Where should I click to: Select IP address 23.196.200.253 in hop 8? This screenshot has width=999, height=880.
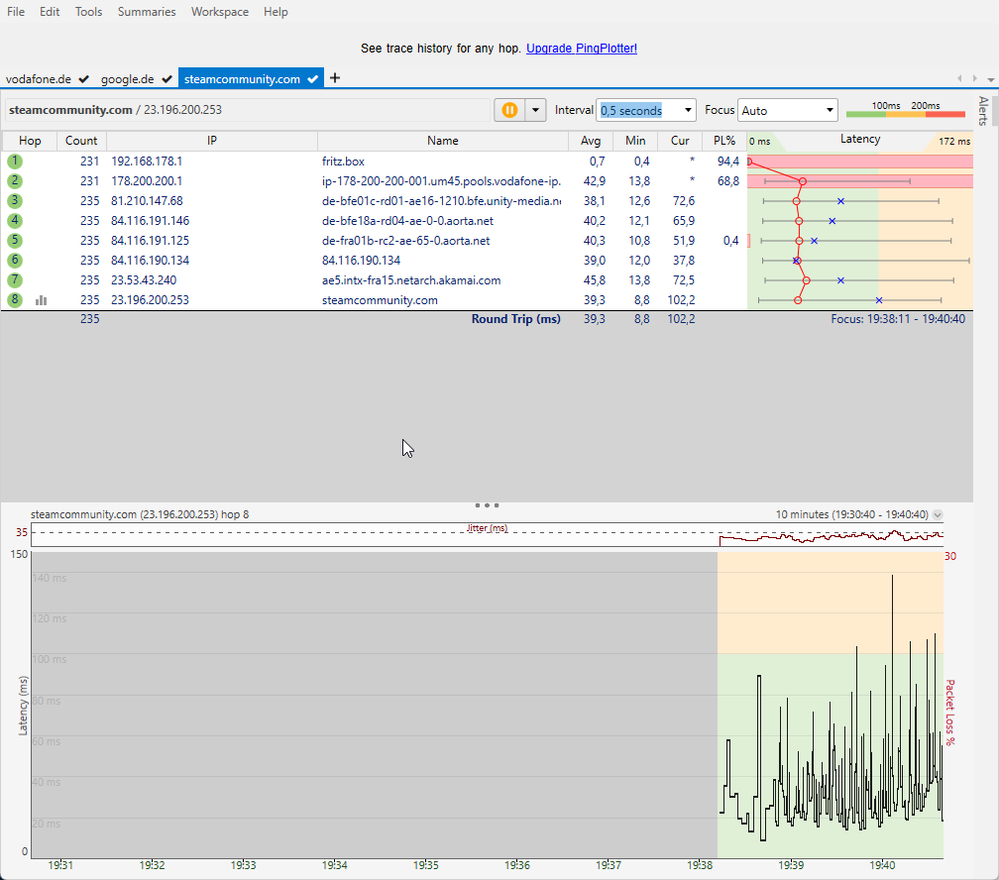[150, 299]
